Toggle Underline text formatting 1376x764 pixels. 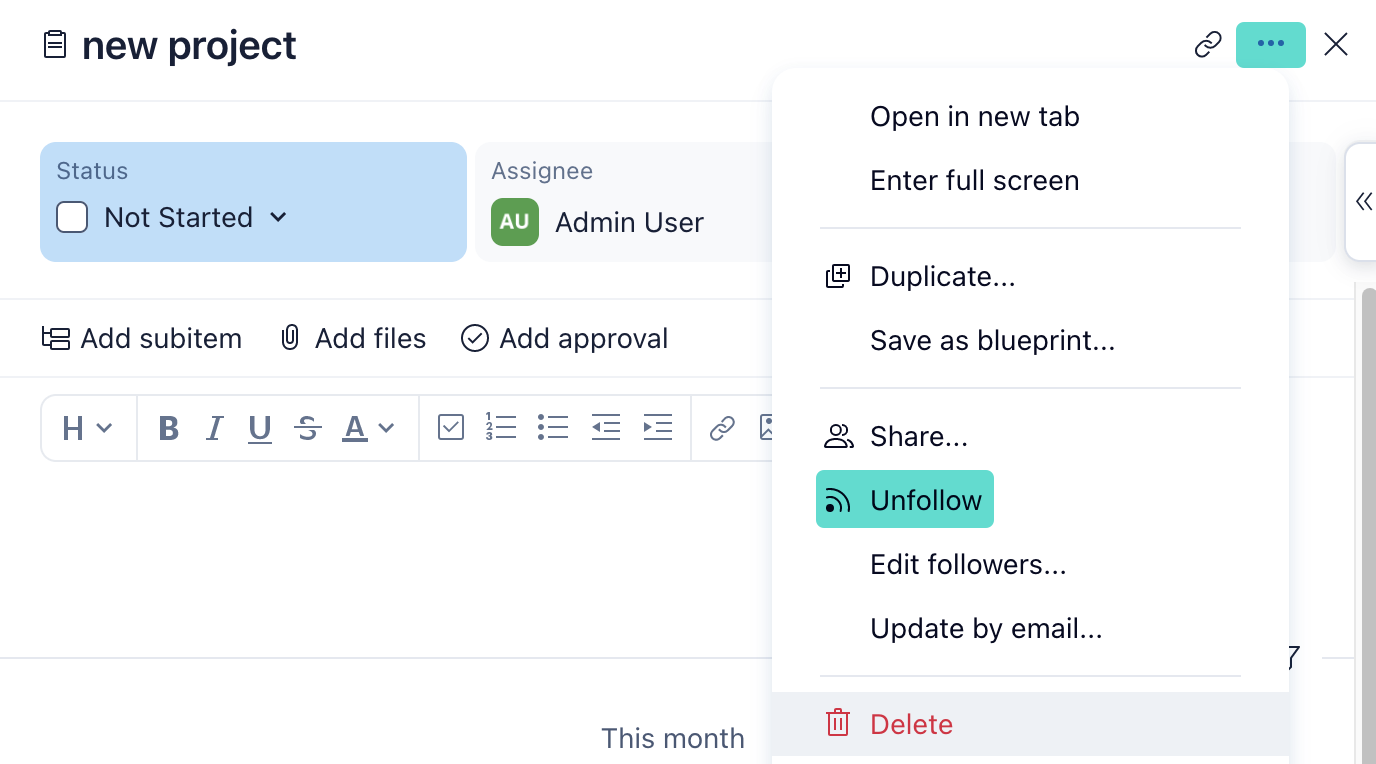[x=260, y=429]
